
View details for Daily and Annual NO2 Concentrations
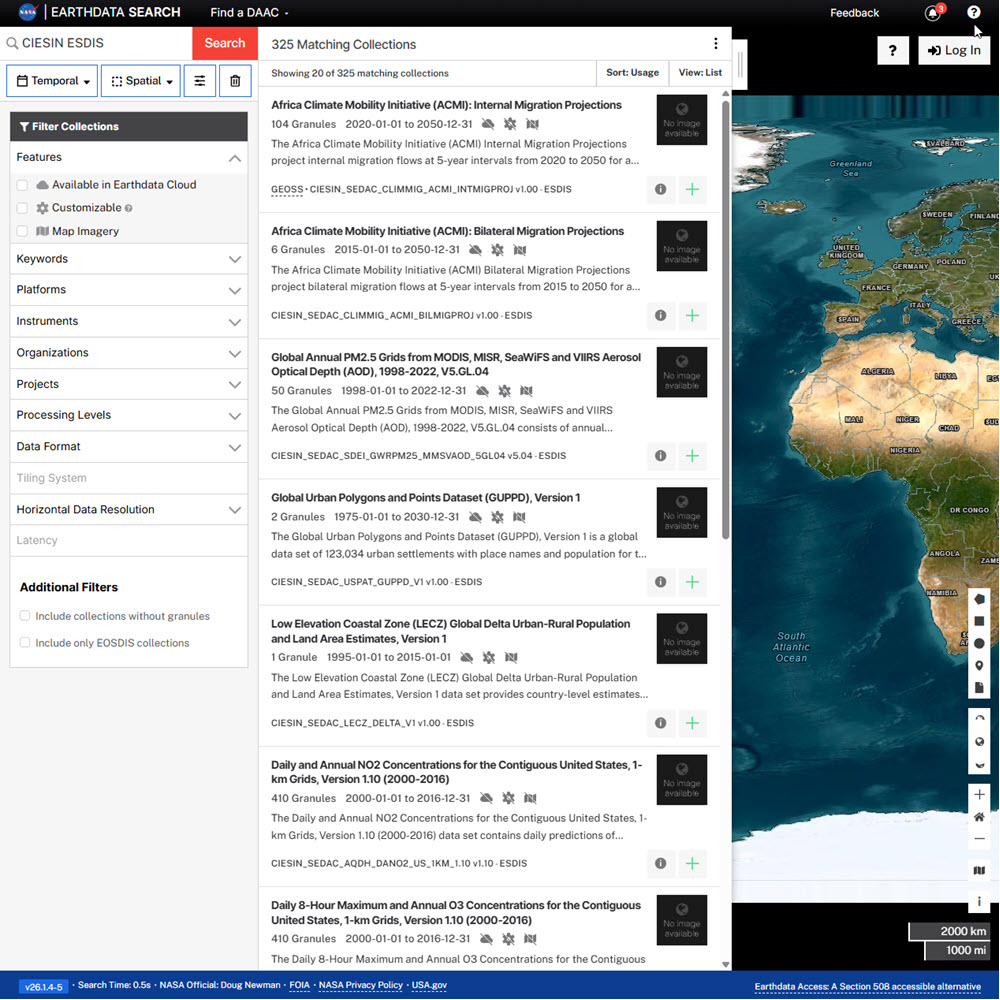[x=661, y=864]
